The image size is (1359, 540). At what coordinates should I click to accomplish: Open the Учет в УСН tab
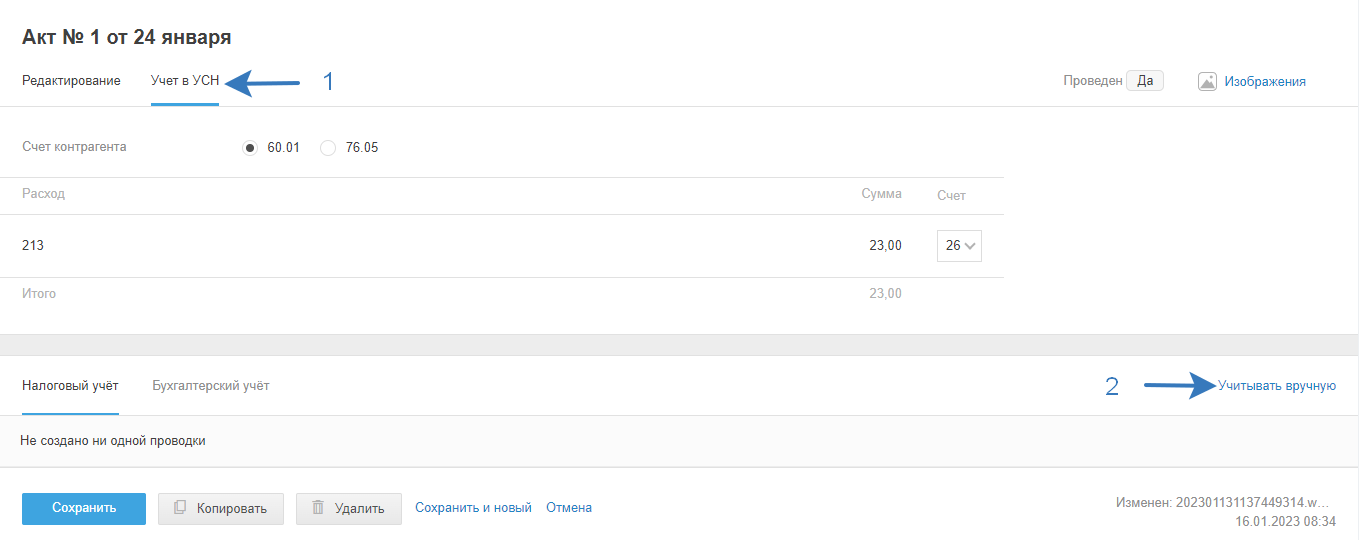coord(185,81)
